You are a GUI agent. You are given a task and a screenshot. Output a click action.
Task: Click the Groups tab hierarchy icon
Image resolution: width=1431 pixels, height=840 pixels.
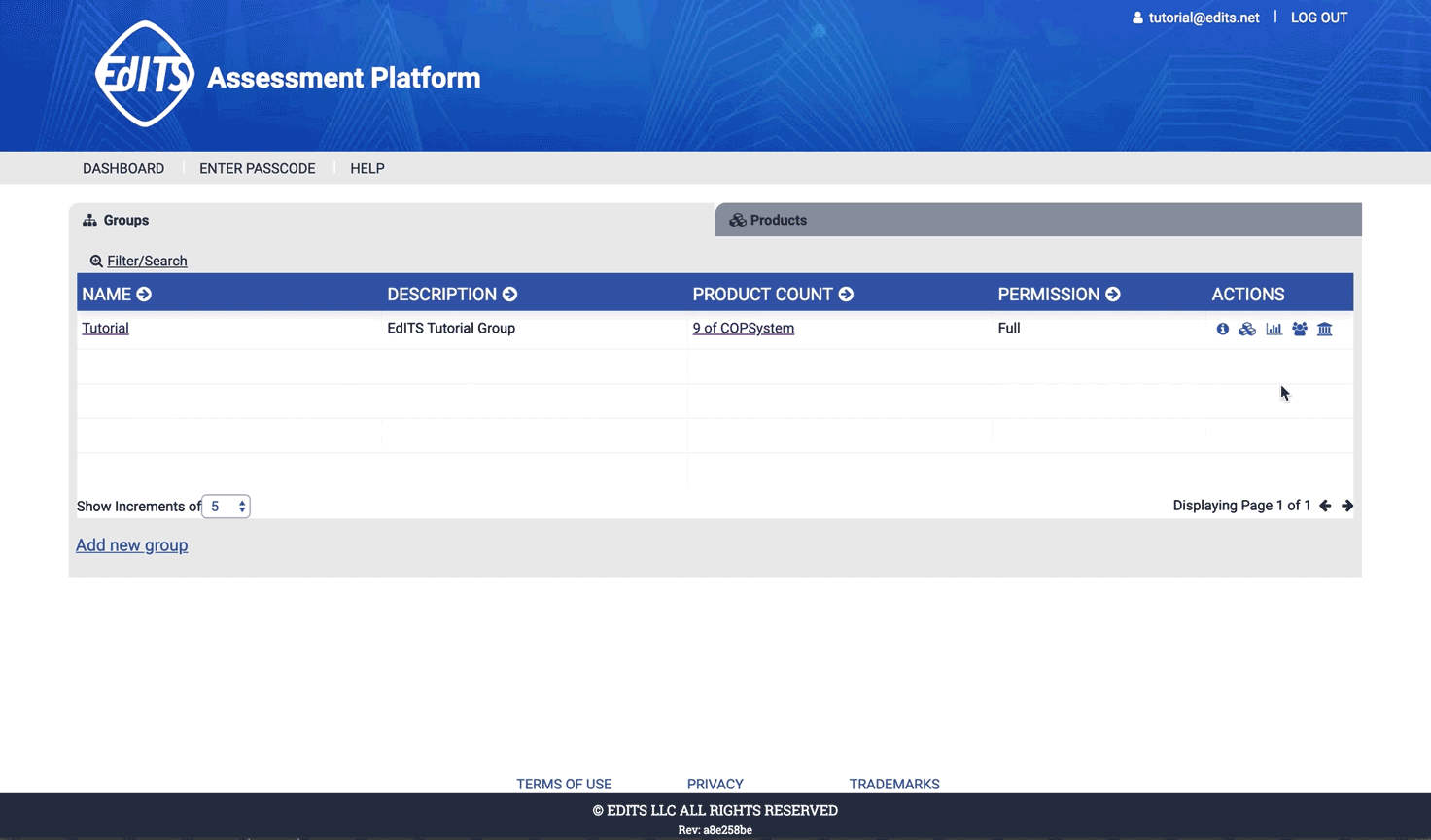[x=89, y=221]
